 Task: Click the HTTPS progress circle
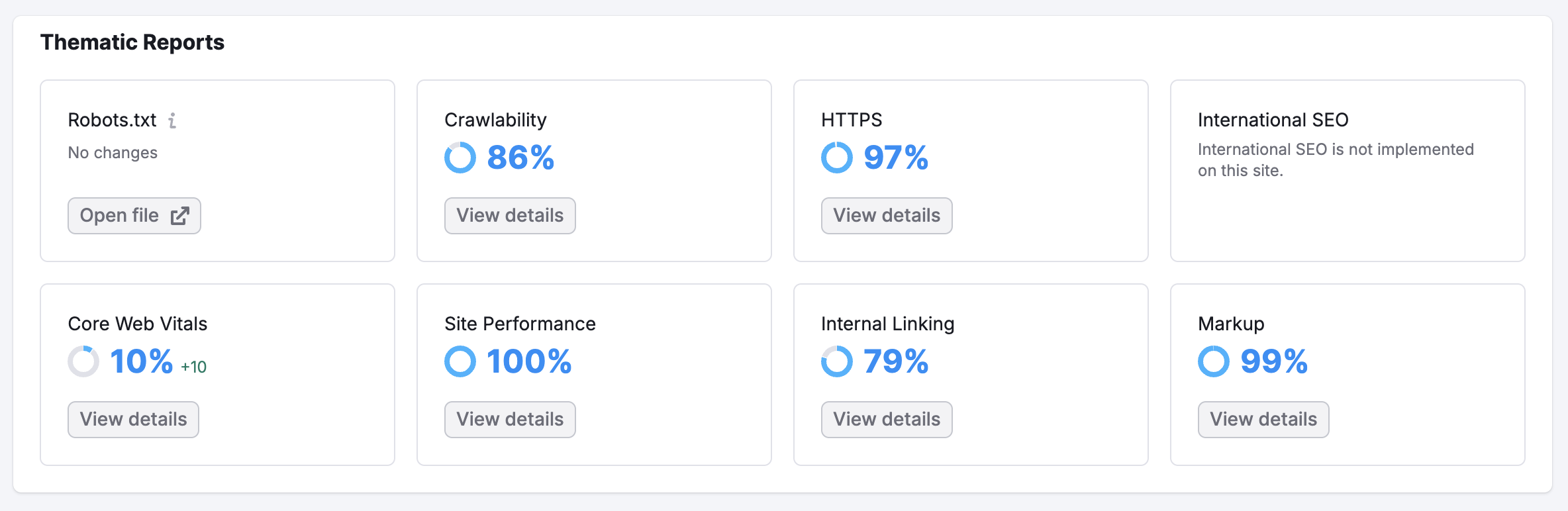(x=838, y=158)
